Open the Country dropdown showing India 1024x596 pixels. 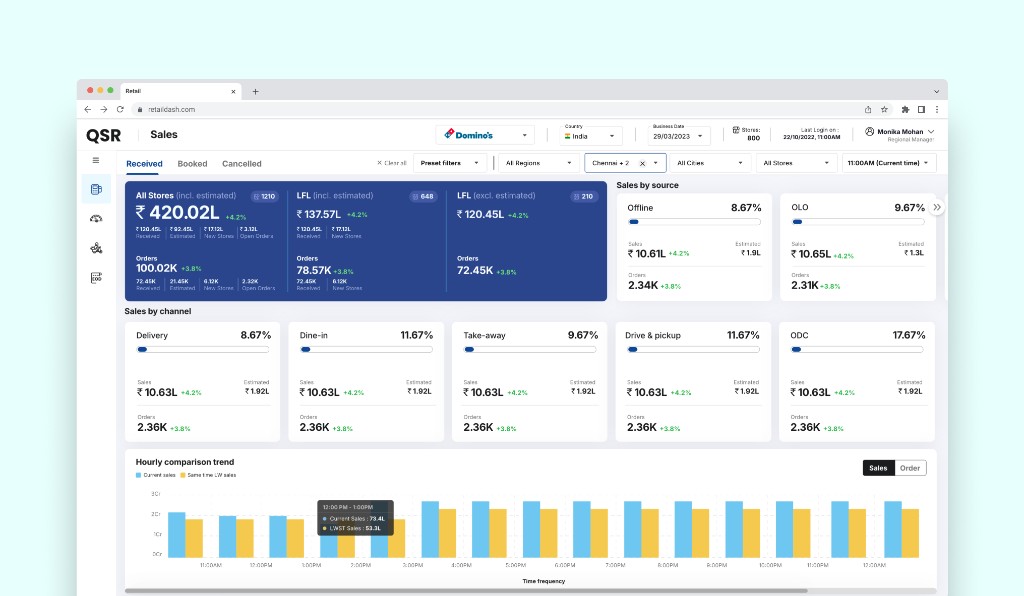[x=589, y=134]
